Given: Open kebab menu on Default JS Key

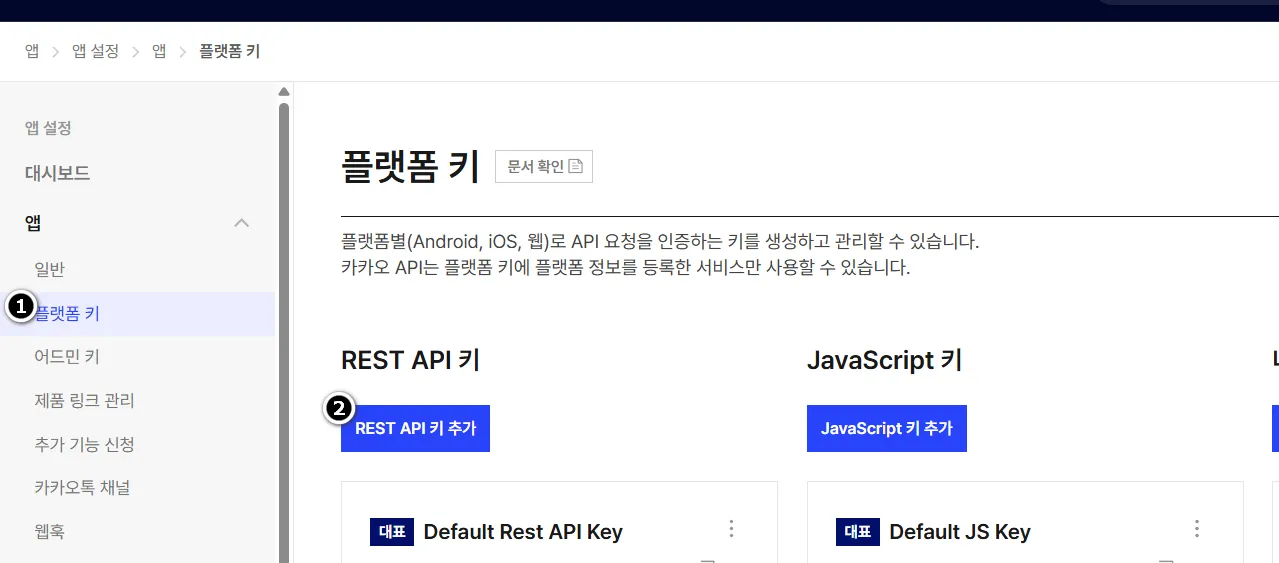Looking at the screenshot, I should pyautogui.click(x=1196, y=529).
